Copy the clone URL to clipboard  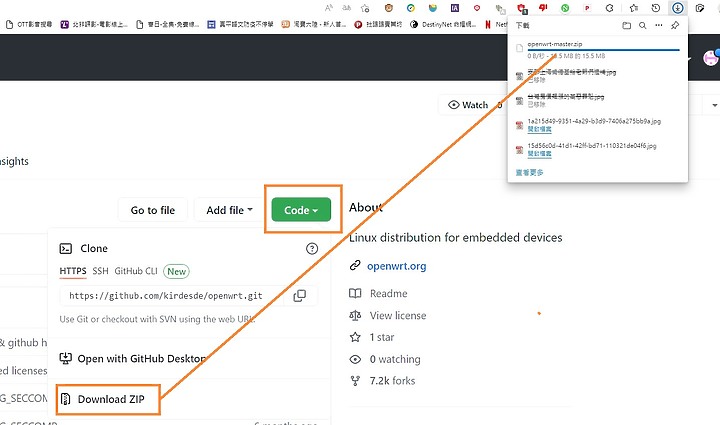(300, 296)
